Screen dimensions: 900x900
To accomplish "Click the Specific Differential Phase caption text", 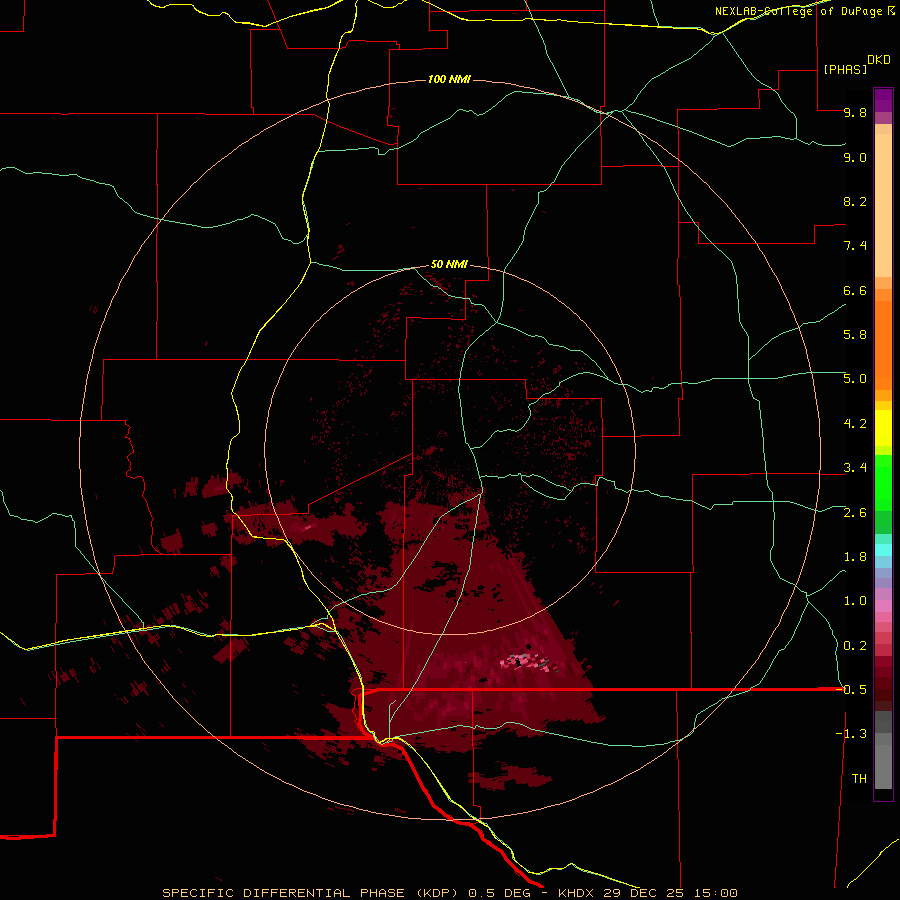I will click(449, 893).
